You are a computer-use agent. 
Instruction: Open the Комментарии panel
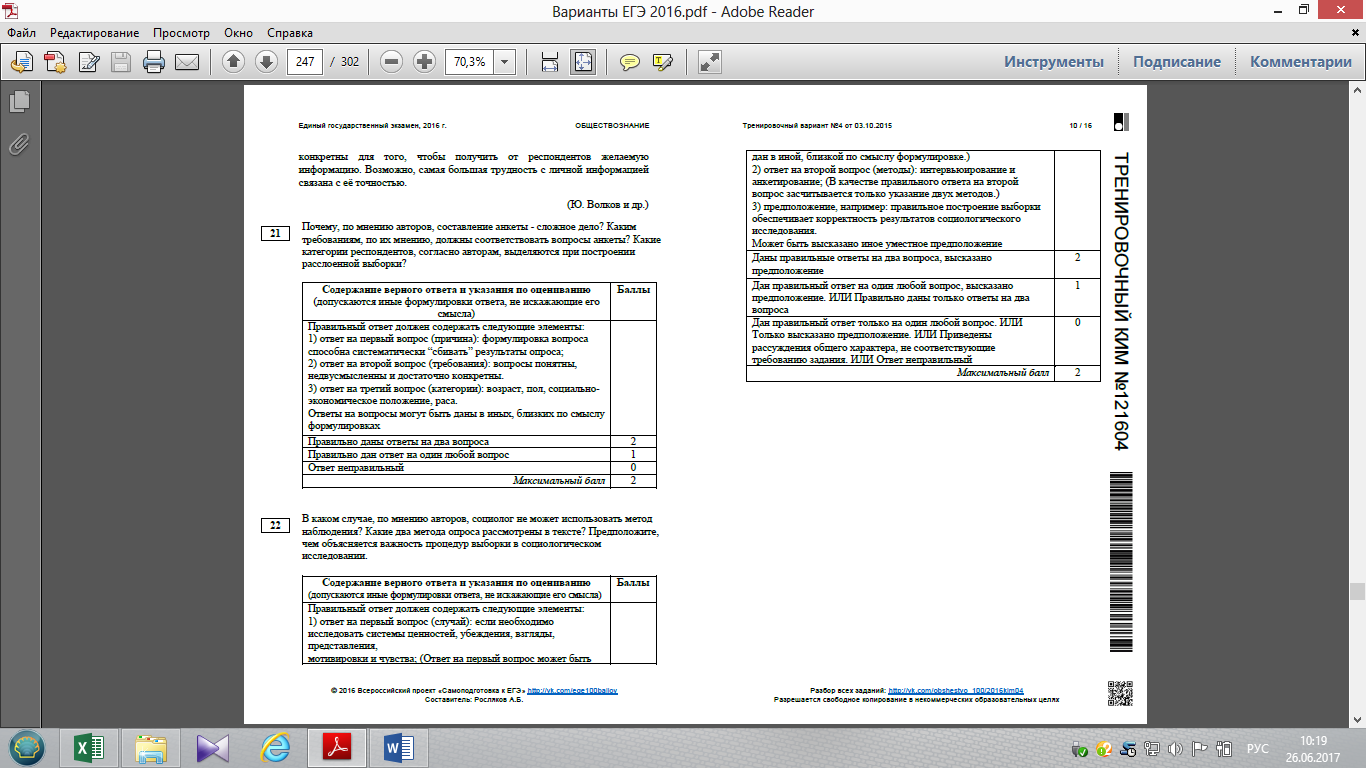[x=1301, y=62]
